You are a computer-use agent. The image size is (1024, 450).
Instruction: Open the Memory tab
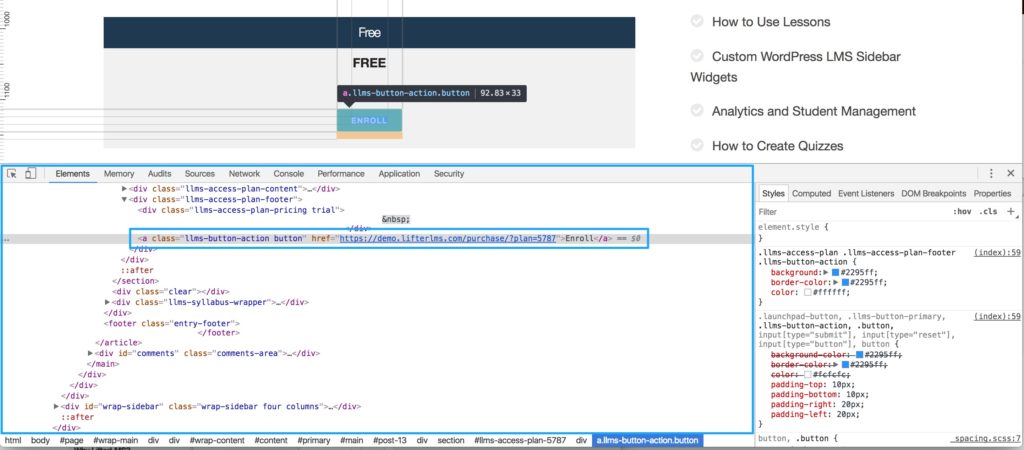(x=119, y=174)
